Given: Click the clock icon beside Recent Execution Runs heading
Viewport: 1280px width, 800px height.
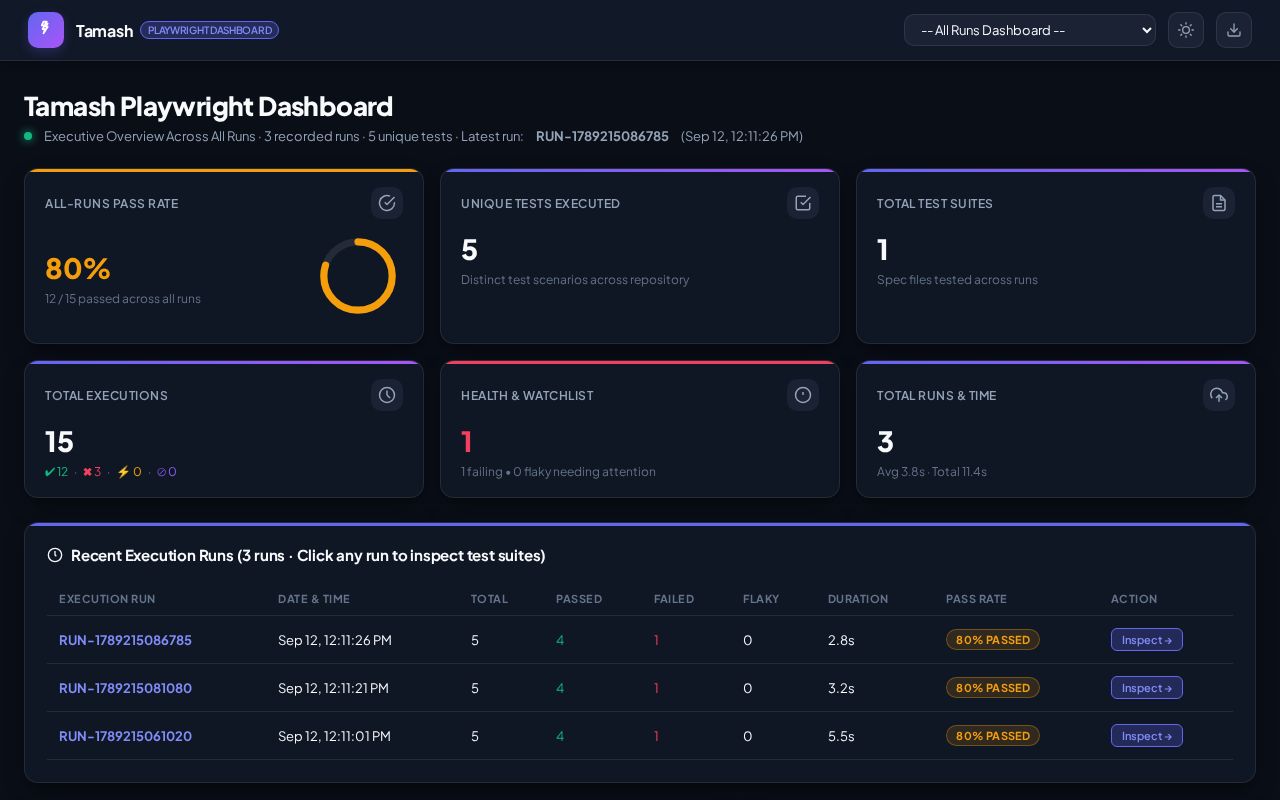Looking at the screenshot, I should point(55,555).
